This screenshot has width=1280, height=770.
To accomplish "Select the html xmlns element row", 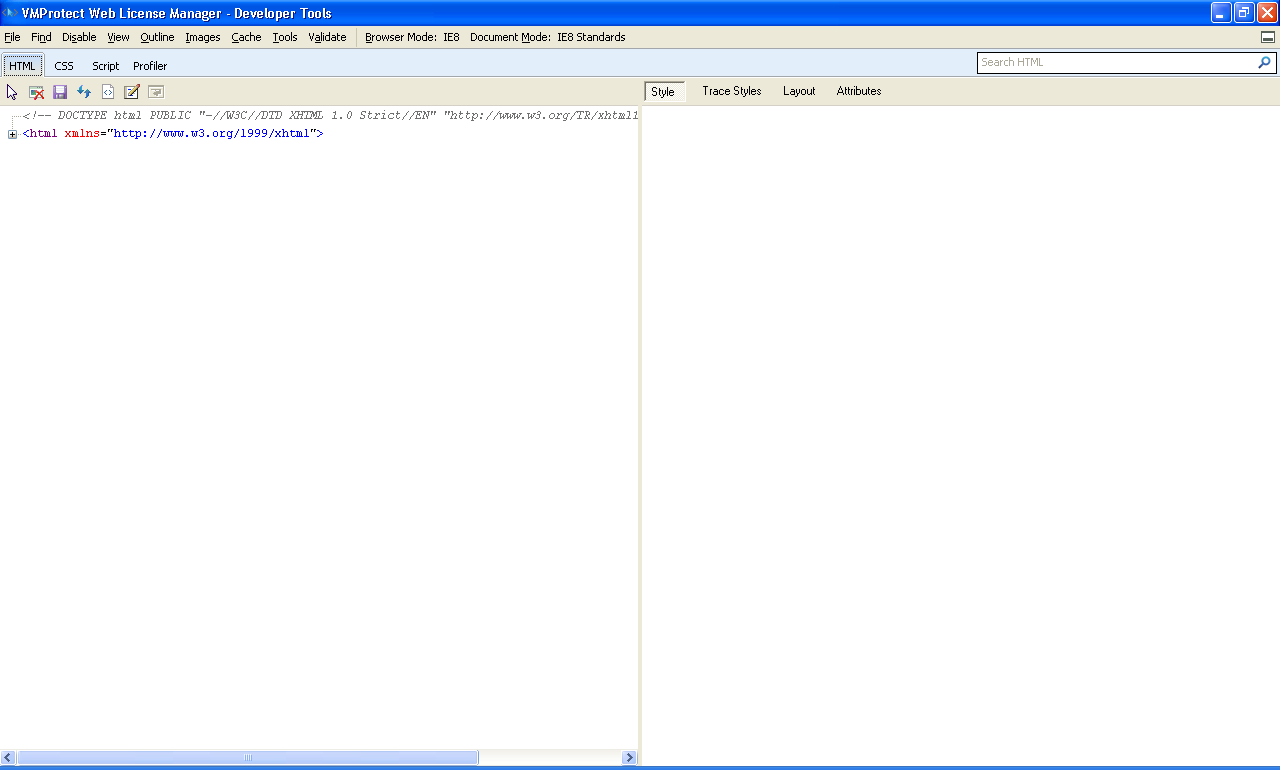I will [172, 134].
